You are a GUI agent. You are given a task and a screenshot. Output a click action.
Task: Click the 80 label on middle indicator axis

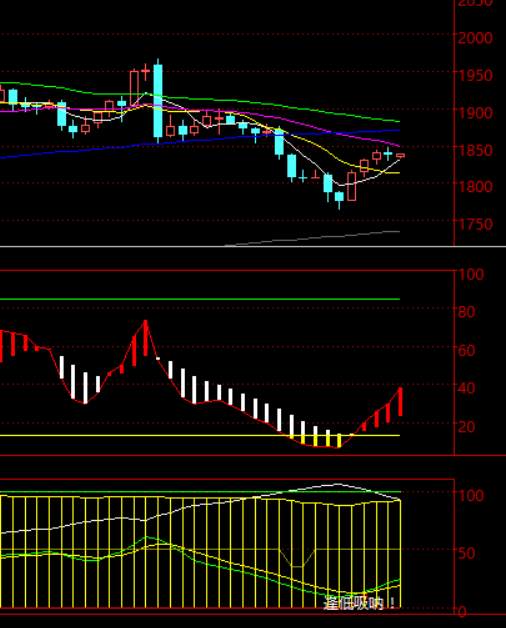pyautogui.click(x=466, y=312)
